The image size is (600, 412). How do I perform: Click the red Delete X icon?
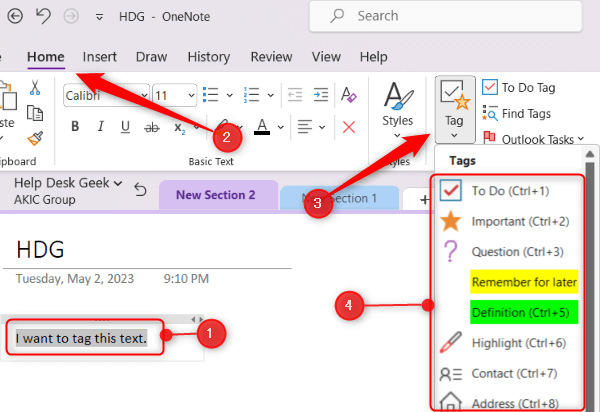349,127
